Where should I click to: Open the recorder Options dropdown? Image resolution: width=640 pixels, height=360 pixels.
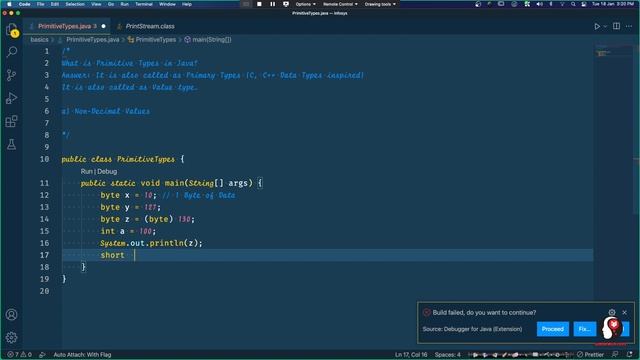click(x=305, y=4)
